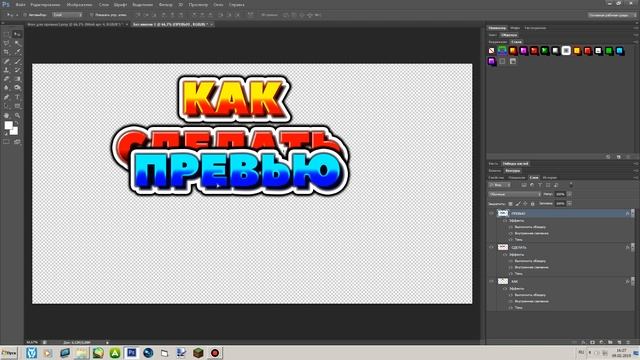Apply the no-style swatch
Viewport: 640px width, 360px height.
pyautogui.click(x=491, y=51)
